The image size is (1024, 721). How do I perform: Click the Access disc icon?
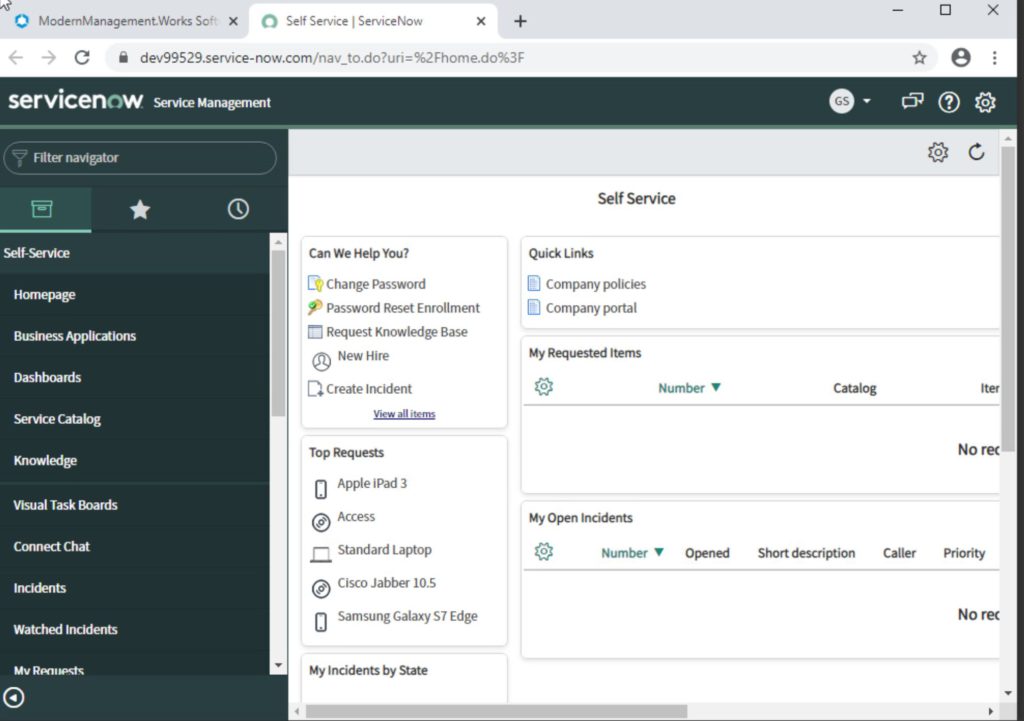point(321,522)
